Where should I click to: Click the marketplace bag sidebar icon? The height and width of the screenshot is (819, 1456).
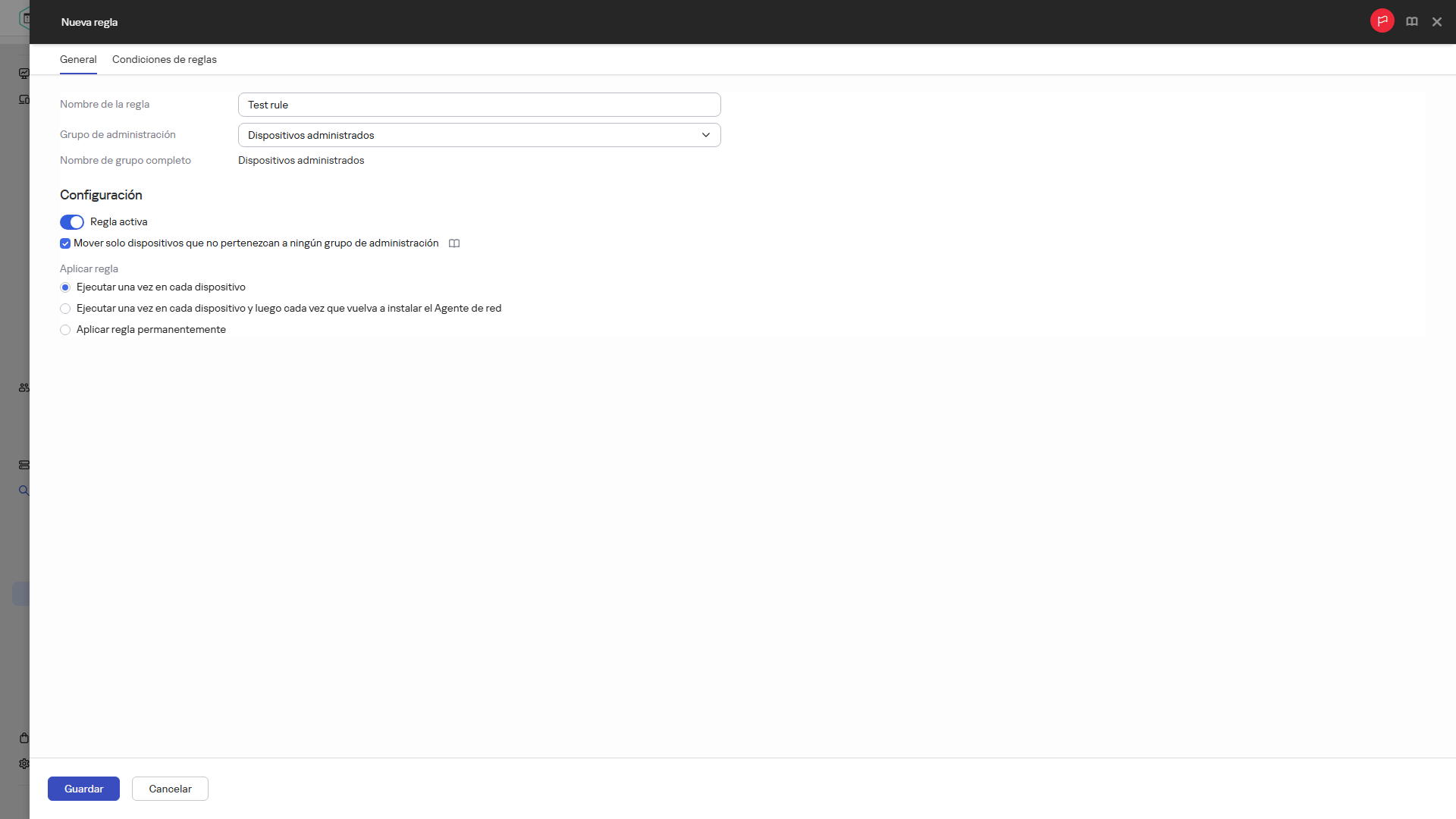[24, 738]
